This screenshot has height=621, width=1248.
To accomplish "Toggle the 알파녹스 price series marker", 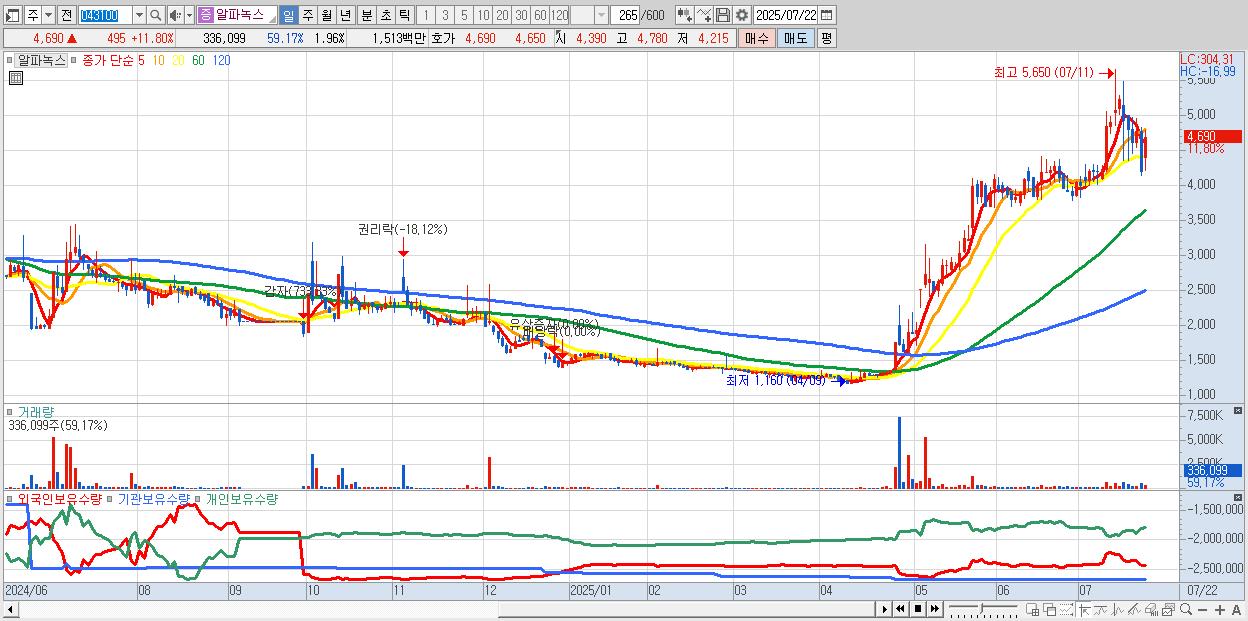I will [x=10, y=60].
